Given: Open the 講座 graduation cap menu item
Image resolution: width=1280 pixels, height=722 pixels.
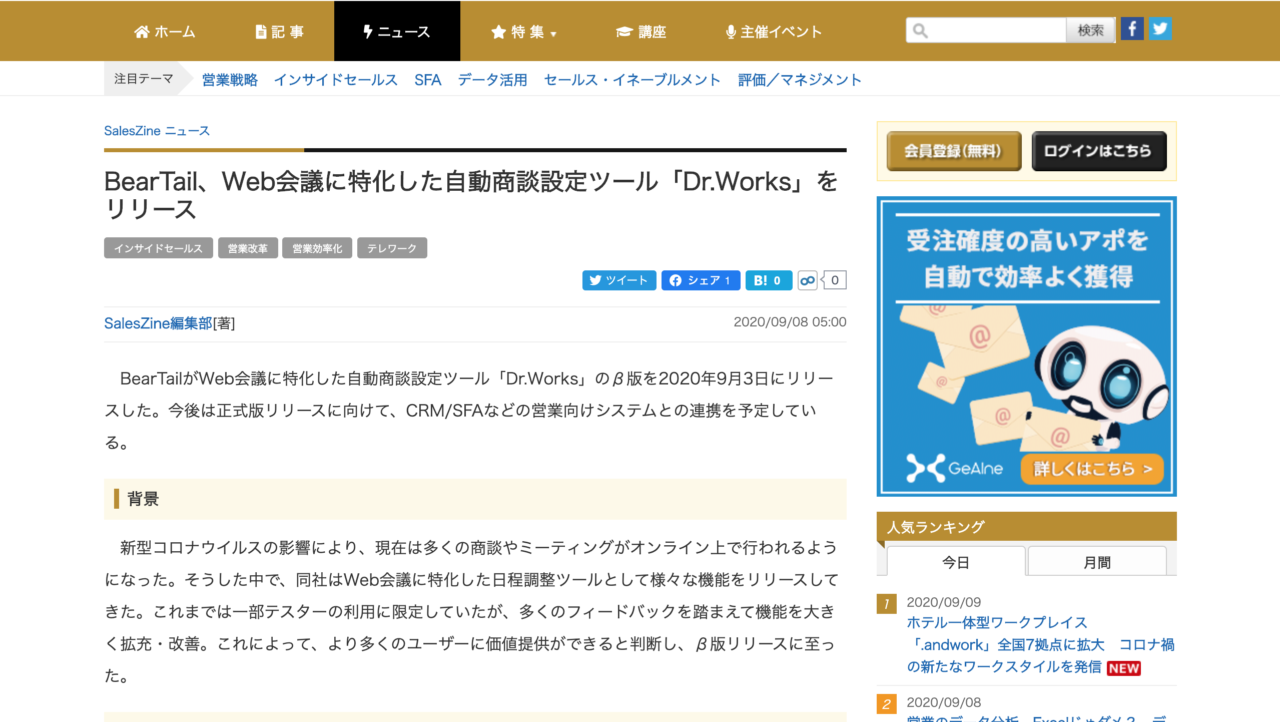Looking at the screenshot, I should point(642,32).
